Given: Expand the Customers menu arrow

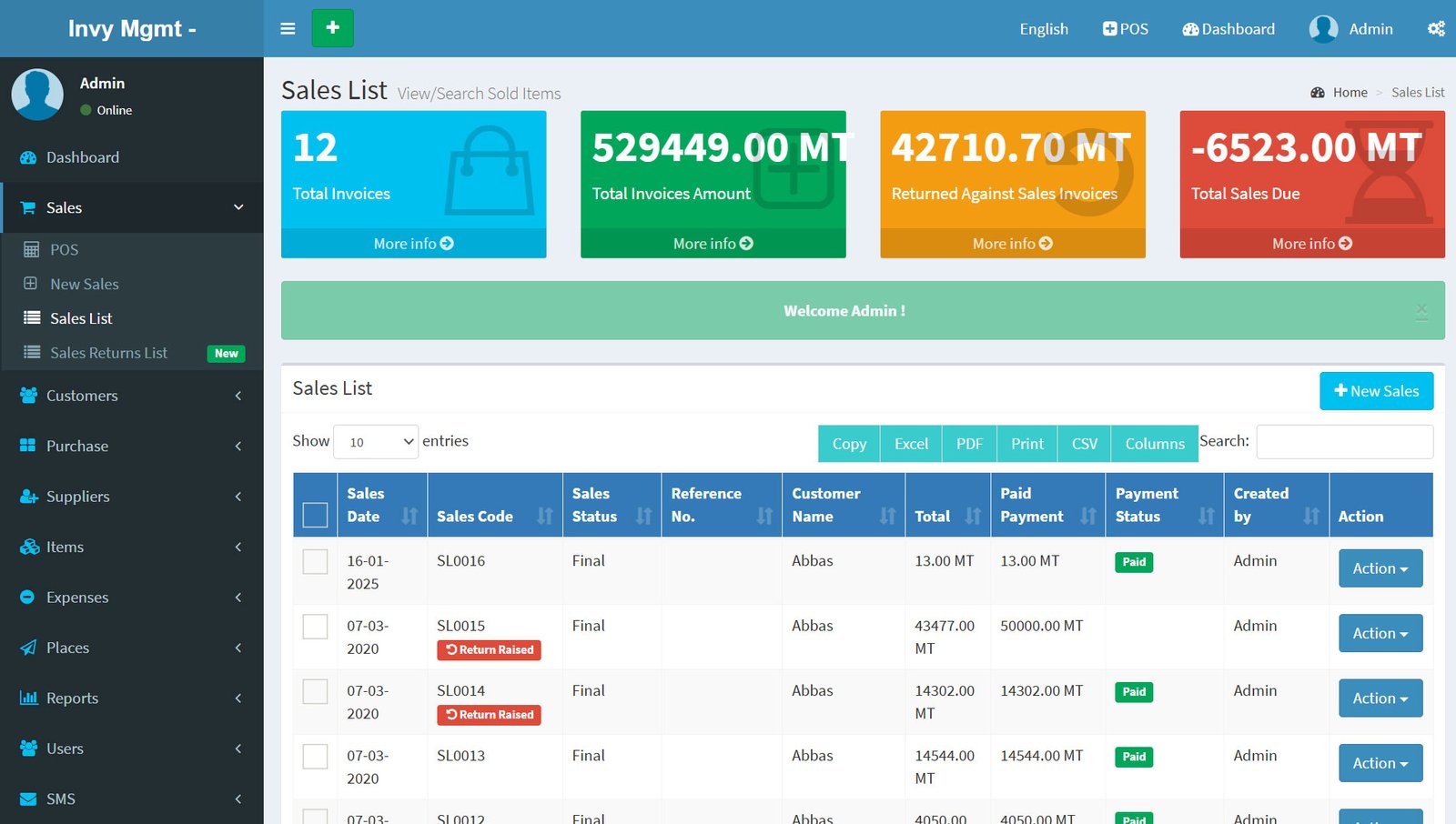Looking at the screenshot, I should click(238, 396).
